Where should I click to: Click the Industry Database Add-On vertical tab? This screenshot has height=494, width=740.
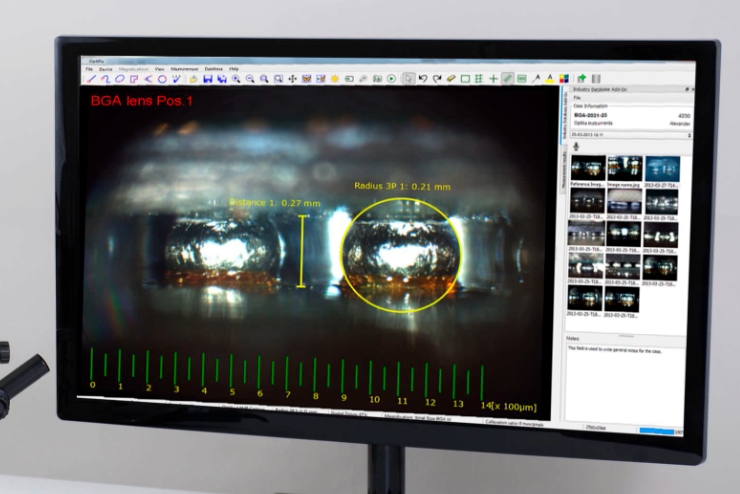565,114
